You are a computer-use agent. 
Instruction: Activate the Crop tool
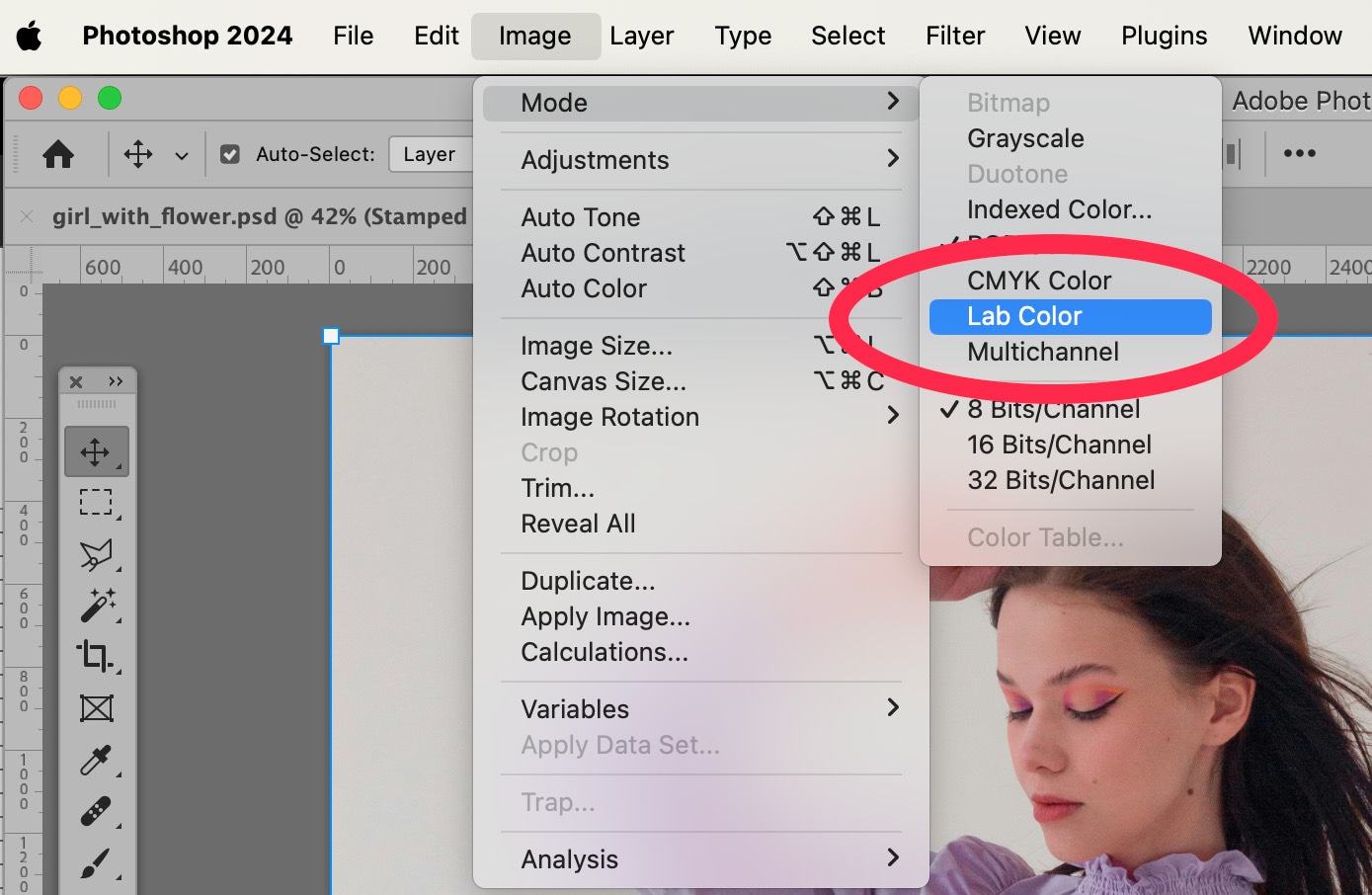click(x=96, y=656)
